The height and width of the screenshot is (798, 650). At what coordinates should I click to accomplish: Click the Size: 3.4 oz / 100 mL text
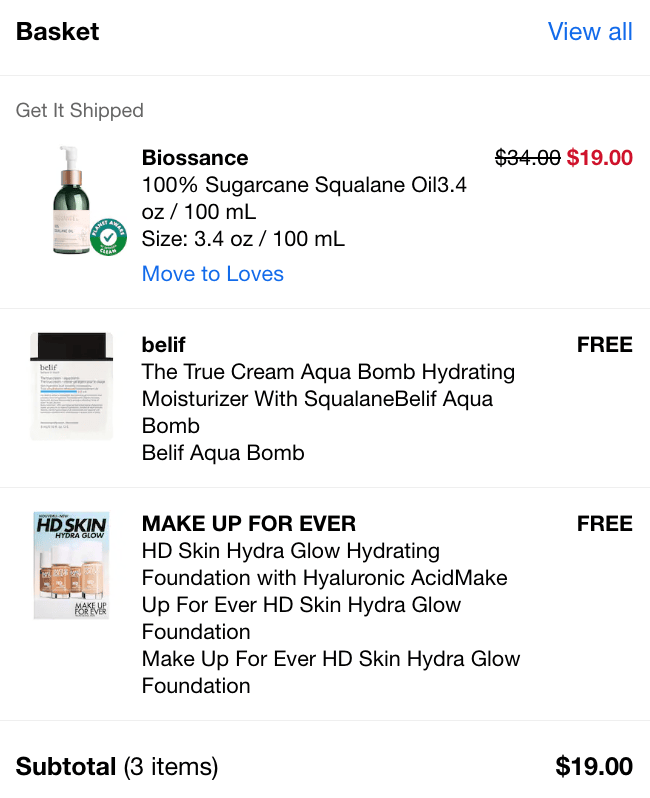[x=243, y=239]
